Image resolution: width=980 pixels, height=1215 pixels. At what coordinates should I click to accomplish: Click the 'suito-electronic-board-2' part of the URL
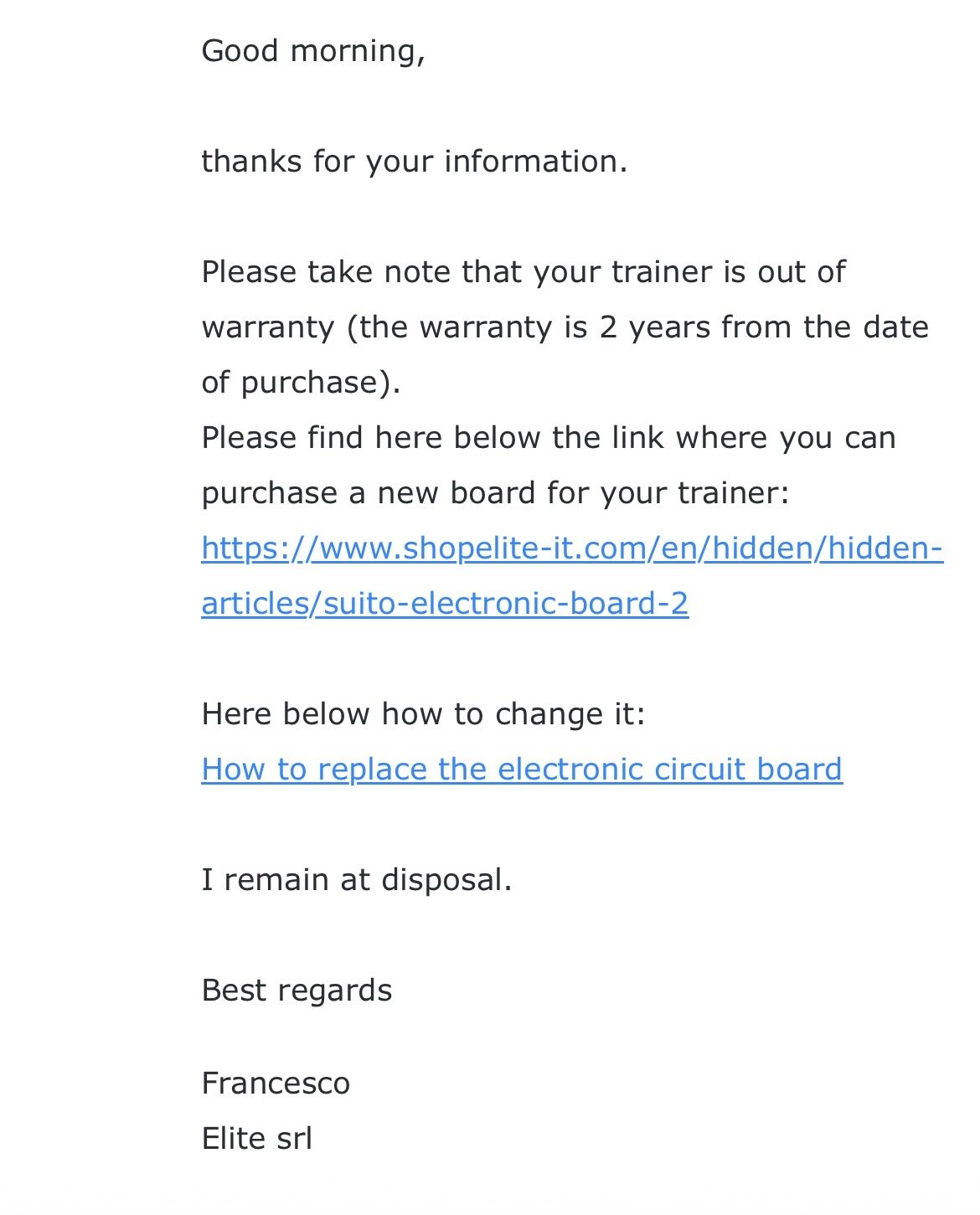[x=506, y=604]
